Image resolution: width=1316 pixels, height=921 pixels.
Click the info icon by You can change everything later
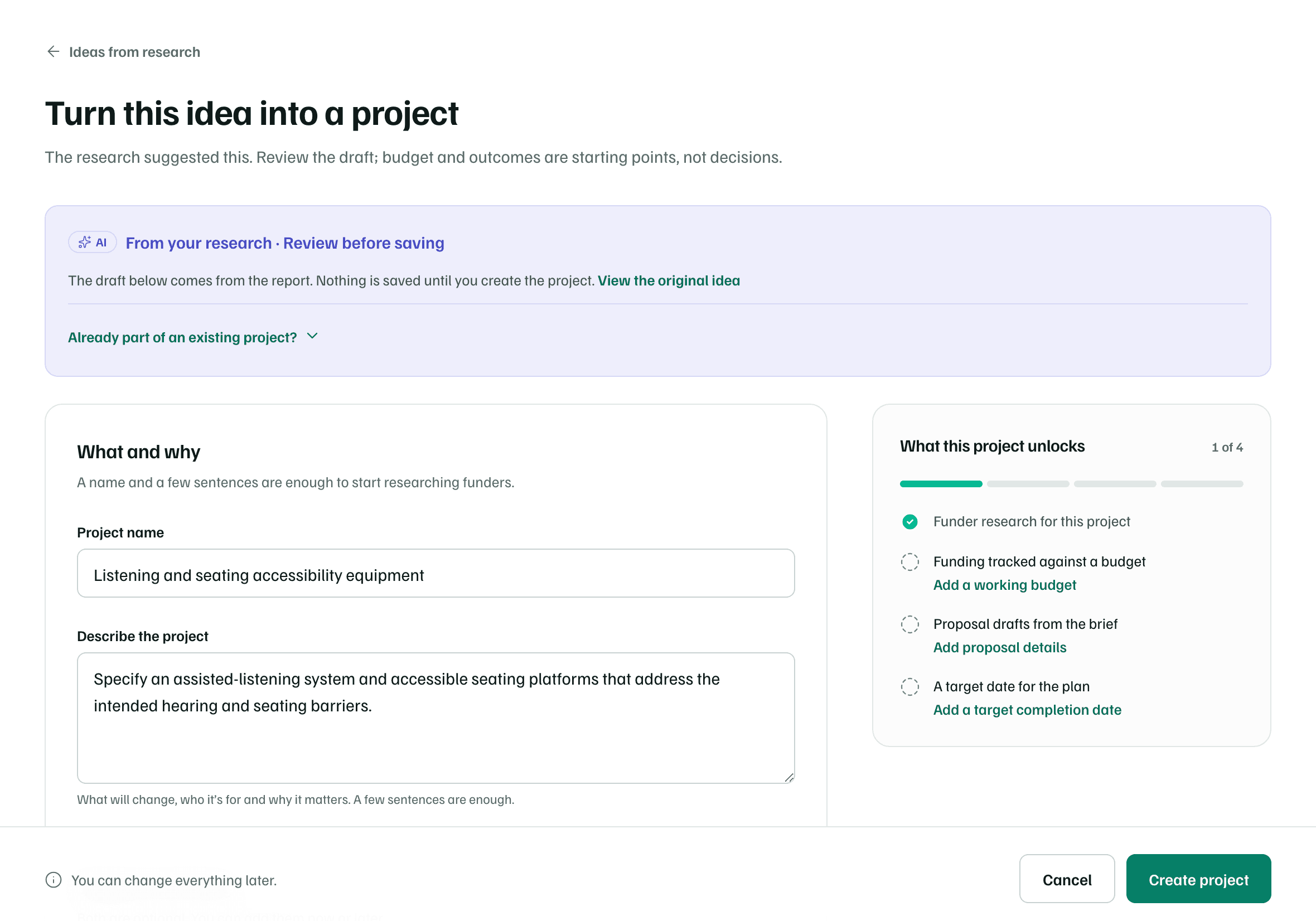54,880
